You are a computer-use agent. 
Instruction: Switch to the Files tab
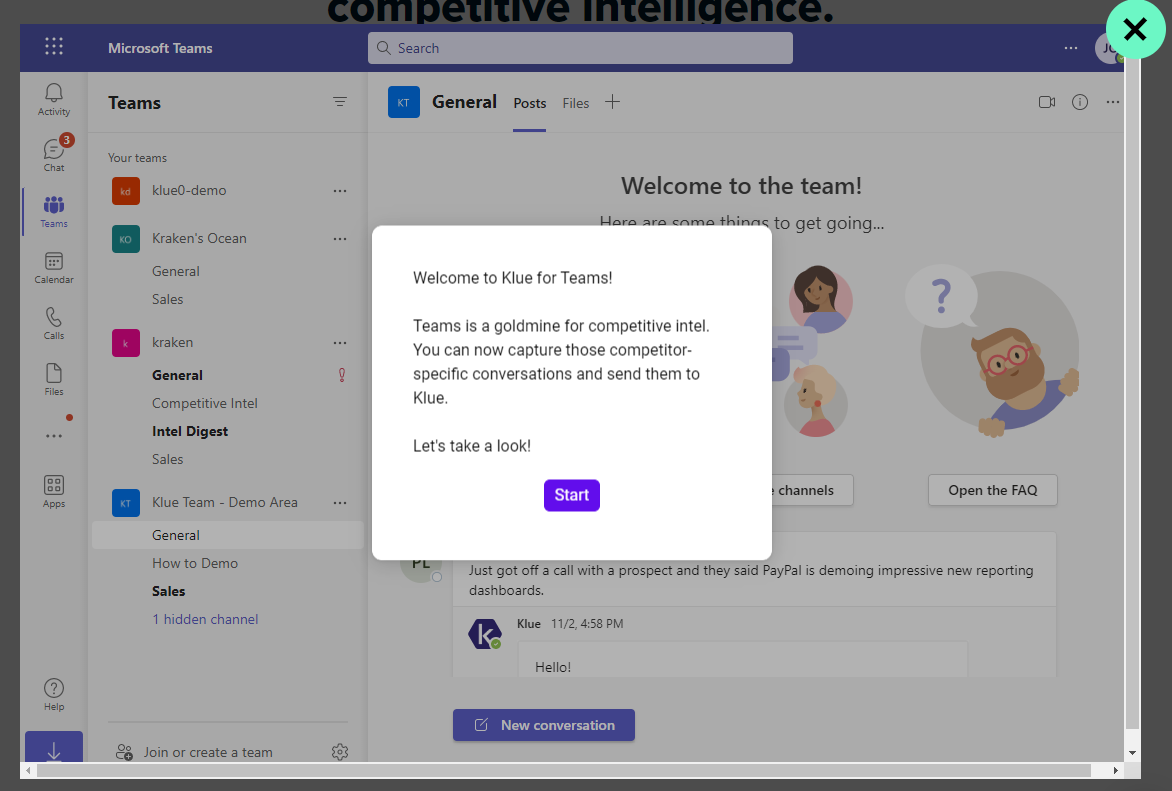576,103
